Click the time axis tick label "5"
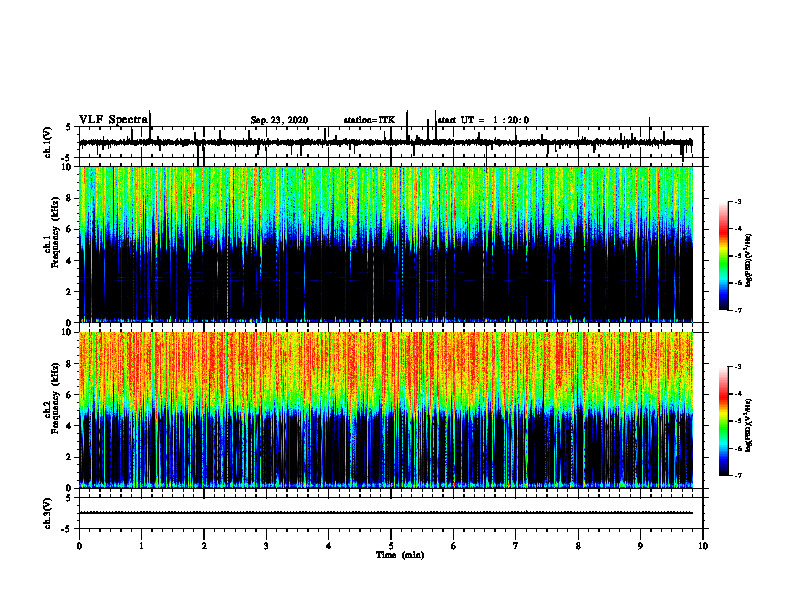The width and height of the screenshot is (792, 612). click(x=391, y=546)
